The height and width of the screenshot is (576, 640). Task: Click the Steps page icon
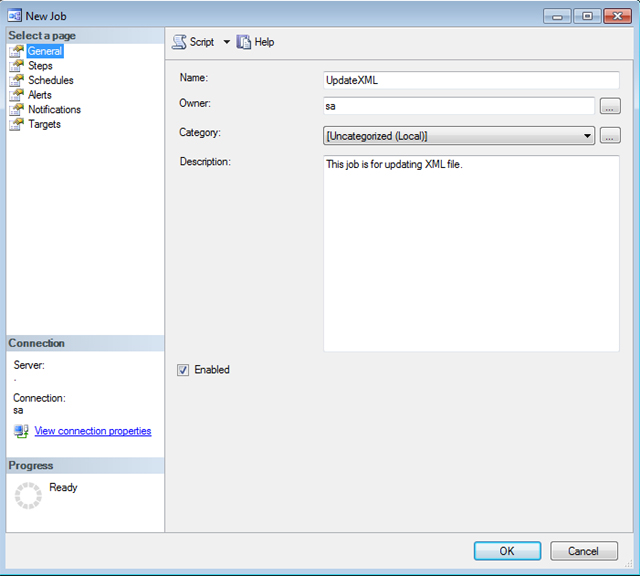(x=16, y=66)
